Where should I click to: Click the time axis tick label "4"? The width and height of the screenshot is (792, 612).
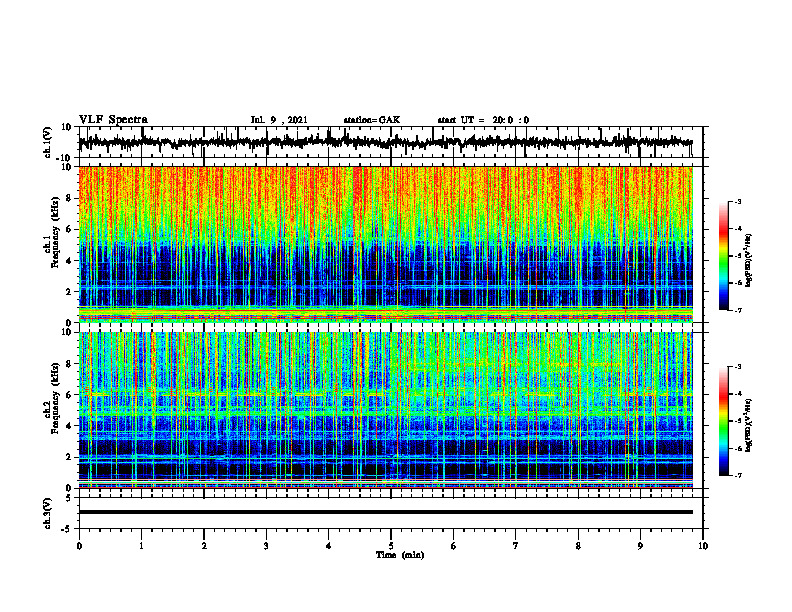click(329, 546)
